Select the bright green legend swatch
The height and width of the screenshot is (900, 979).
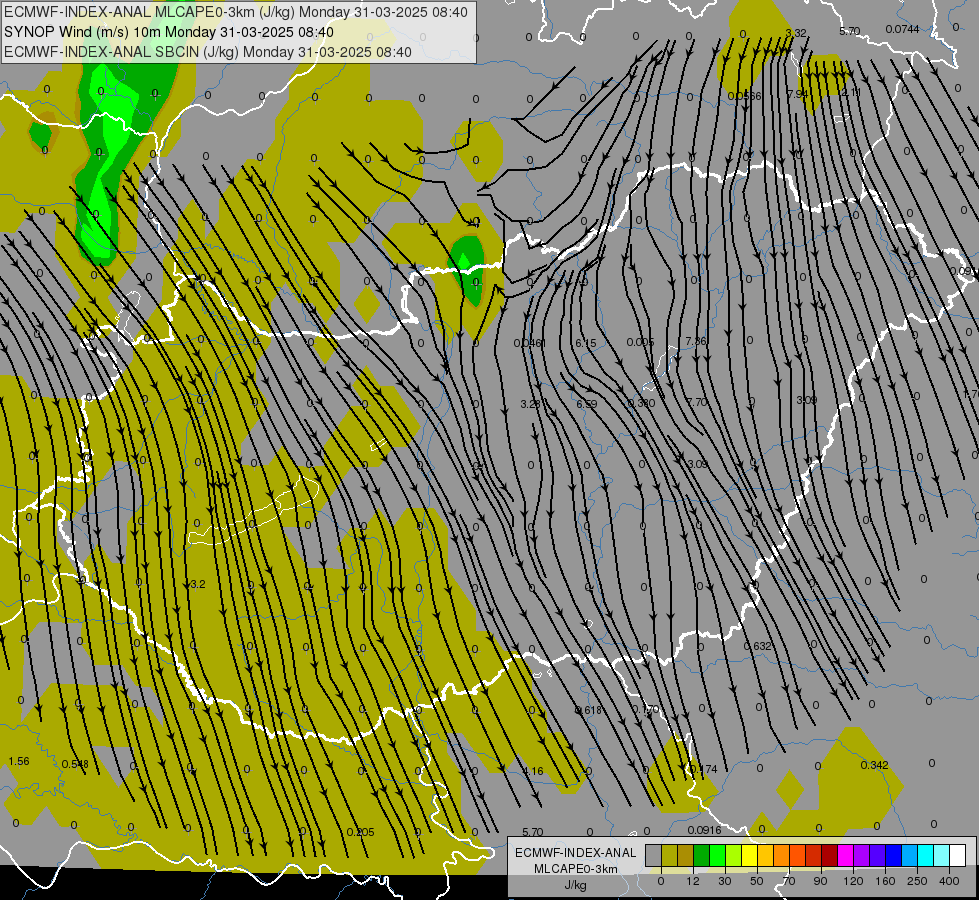point(717,855)
